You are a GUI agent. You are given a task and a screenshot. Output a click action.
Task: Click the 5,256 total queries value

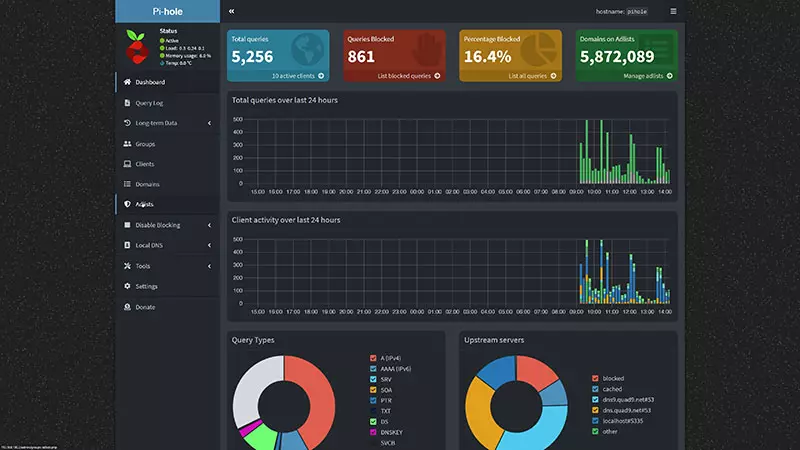click(x=252, y=57)
